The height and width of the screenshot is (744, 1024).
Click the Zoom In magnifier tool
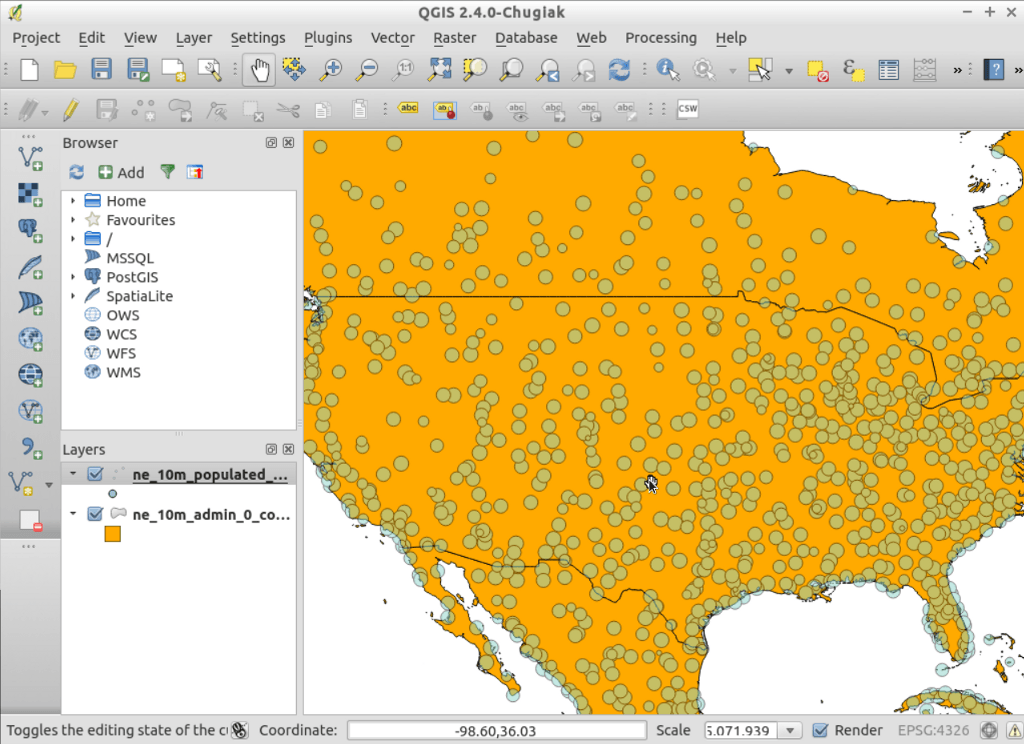pyautogui.click(x=331, y=70)
